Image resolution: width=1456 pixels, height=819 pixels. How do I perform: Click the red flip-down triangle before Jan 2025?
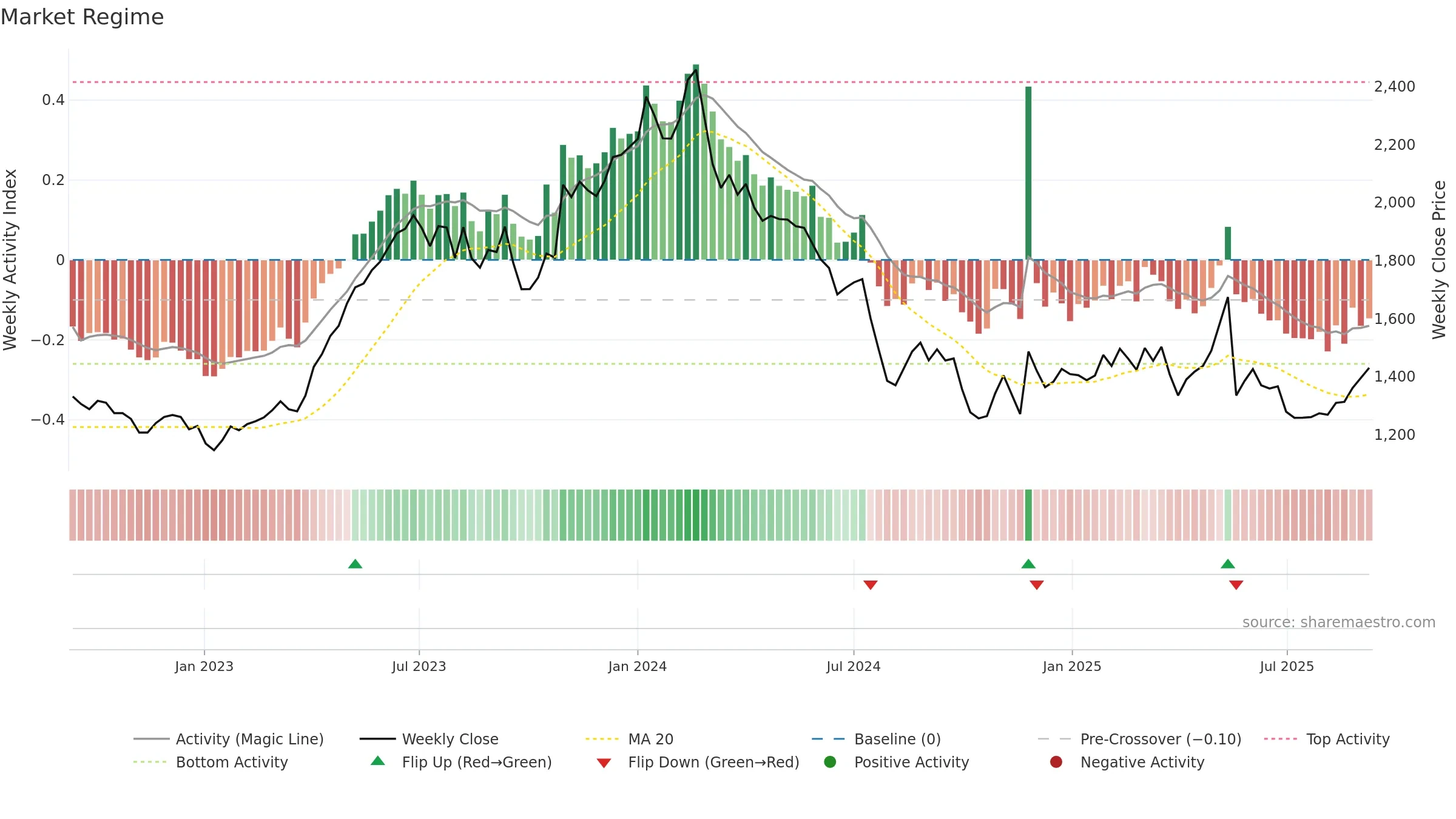coord(1037,585)
